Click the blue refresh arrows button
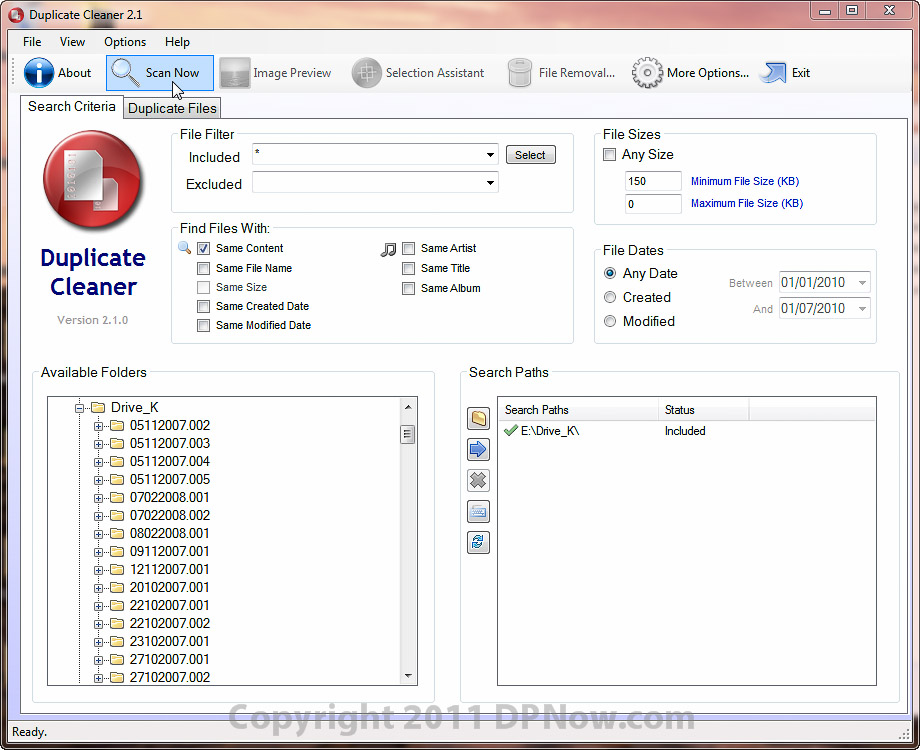The width and height of the screenshot is (920, 750). (x=479, y=543)
